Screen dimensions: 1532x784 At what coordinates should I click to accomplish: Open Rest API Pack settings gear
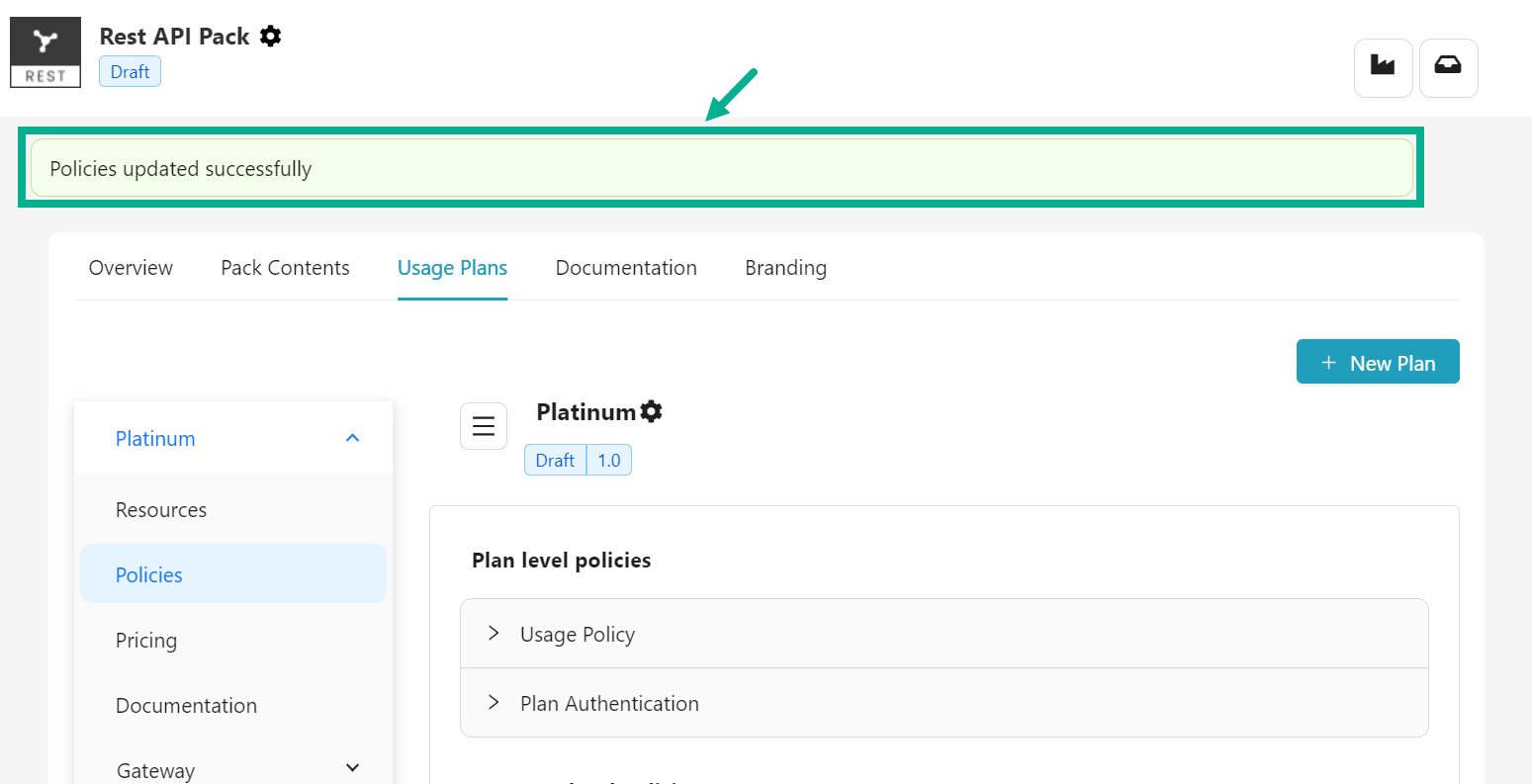tap(270, 37)
